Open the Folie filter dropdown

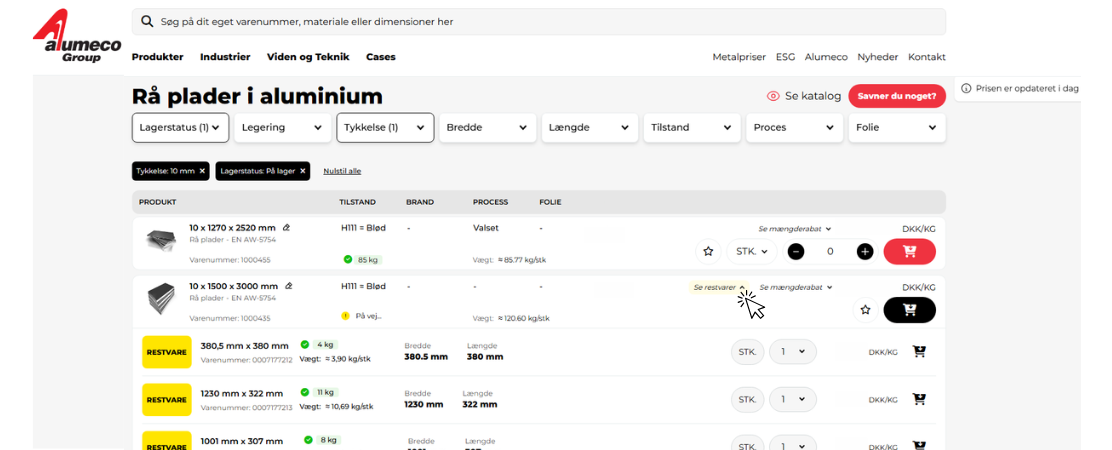pyautogui.click(x=896, y=128)
